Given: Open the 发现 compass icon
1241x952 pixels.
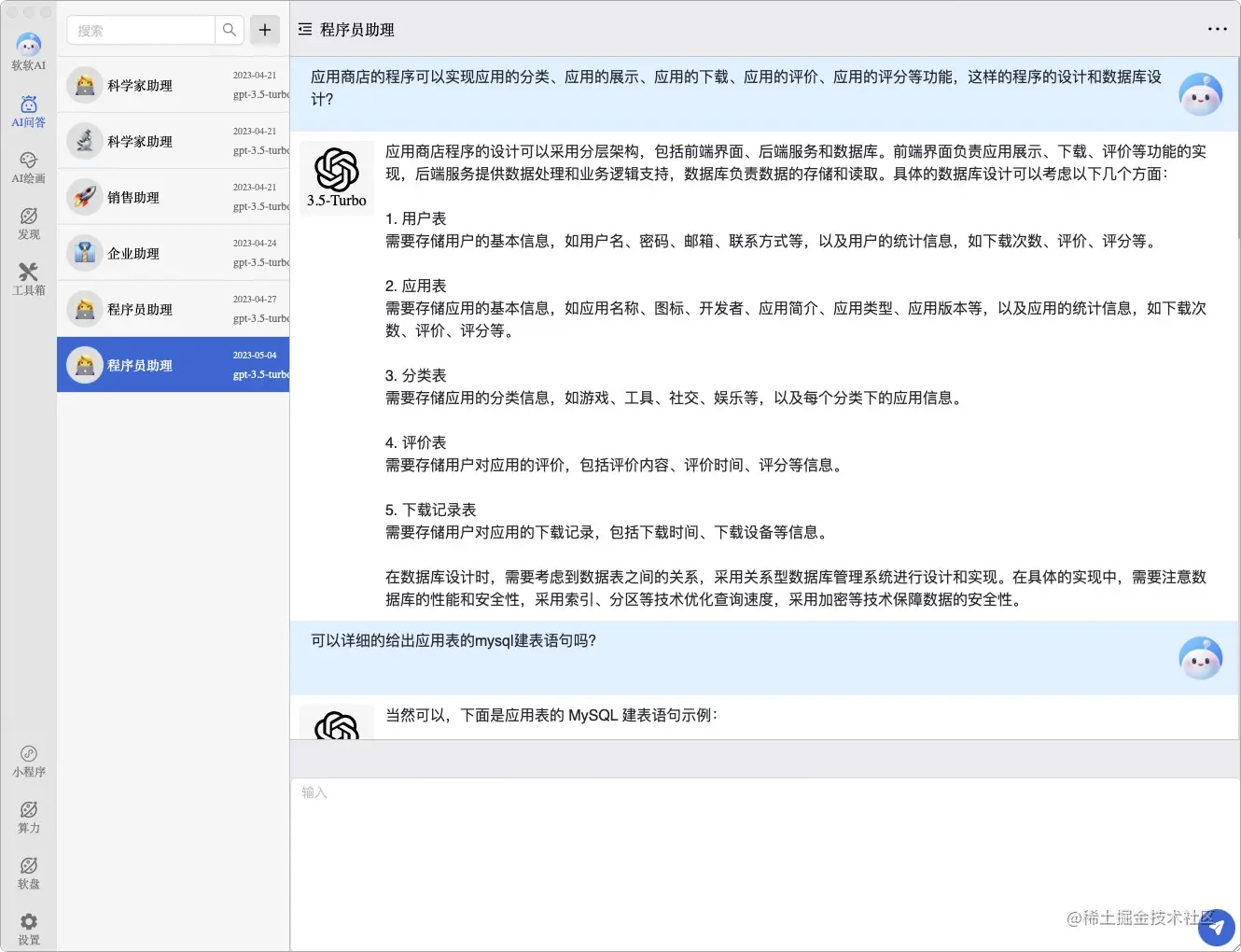Looking at the screenshot, I should [29, 224].
